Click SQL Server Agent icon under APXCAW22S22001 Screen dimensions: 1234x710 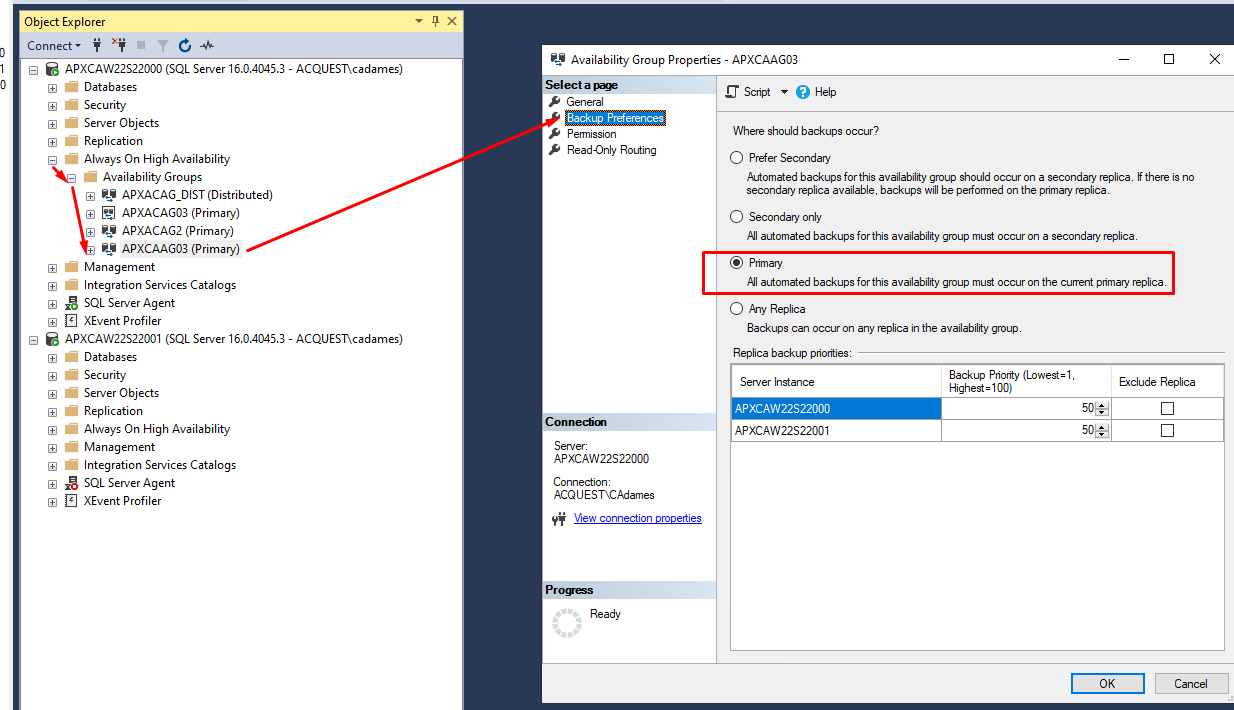71,483
